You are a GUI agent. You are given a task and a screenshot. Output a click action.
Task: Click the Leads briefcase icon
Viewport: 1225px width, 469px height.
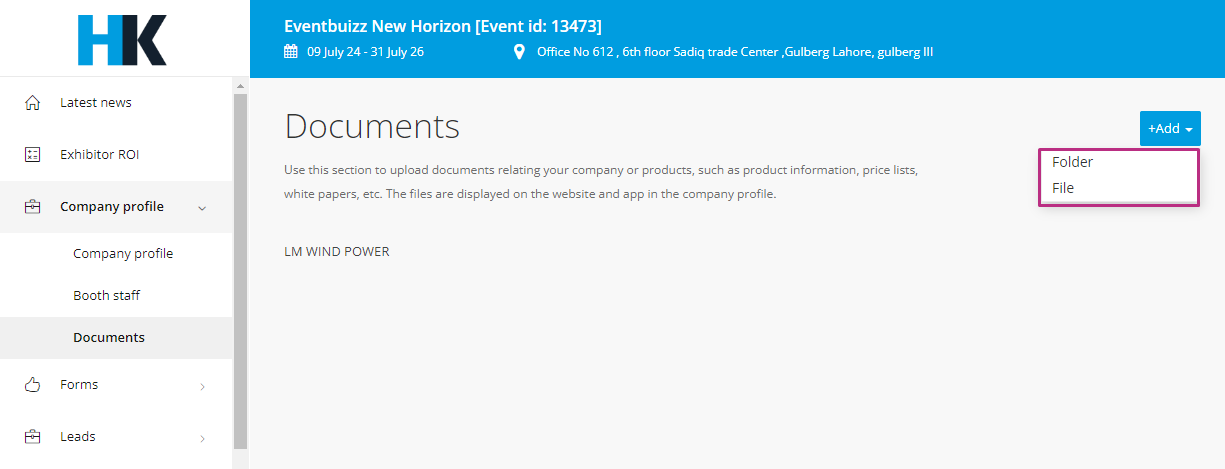tap(32, 436)
